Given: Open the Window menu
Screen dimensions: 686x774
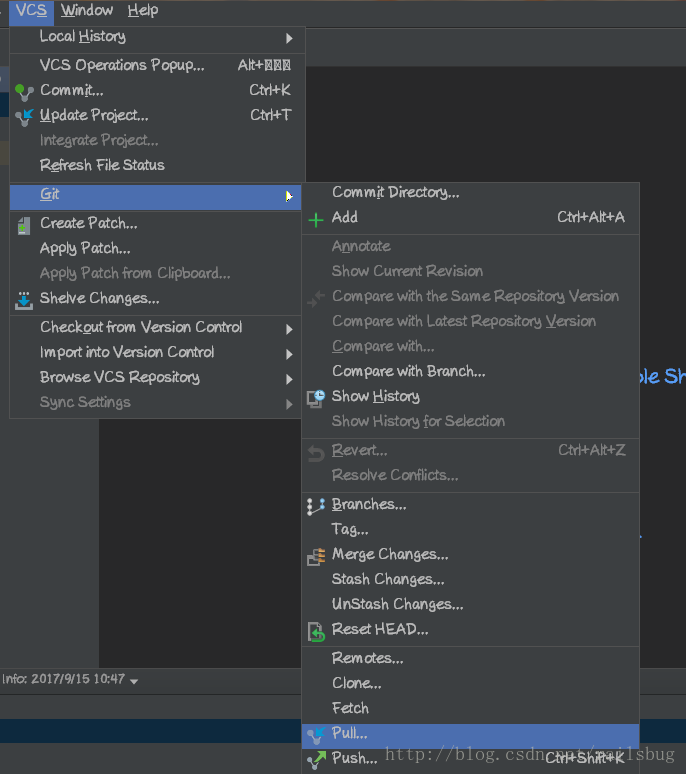Looking at the screenshot, I should click(87, 11).
